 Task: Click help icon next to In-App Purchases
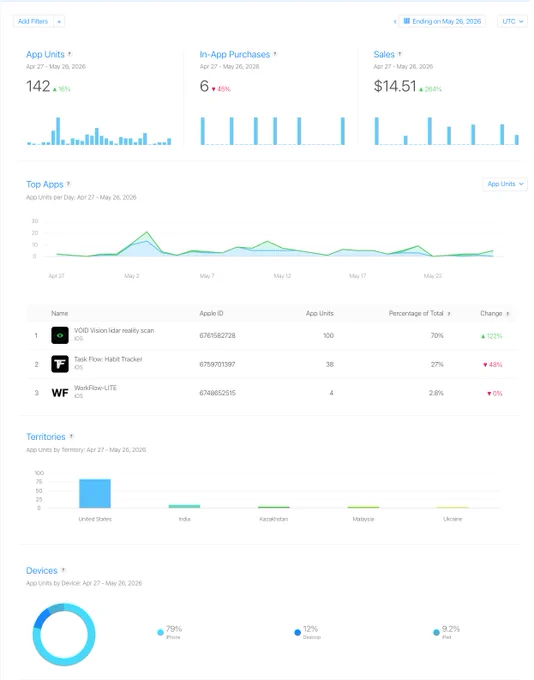coord(275,54)
